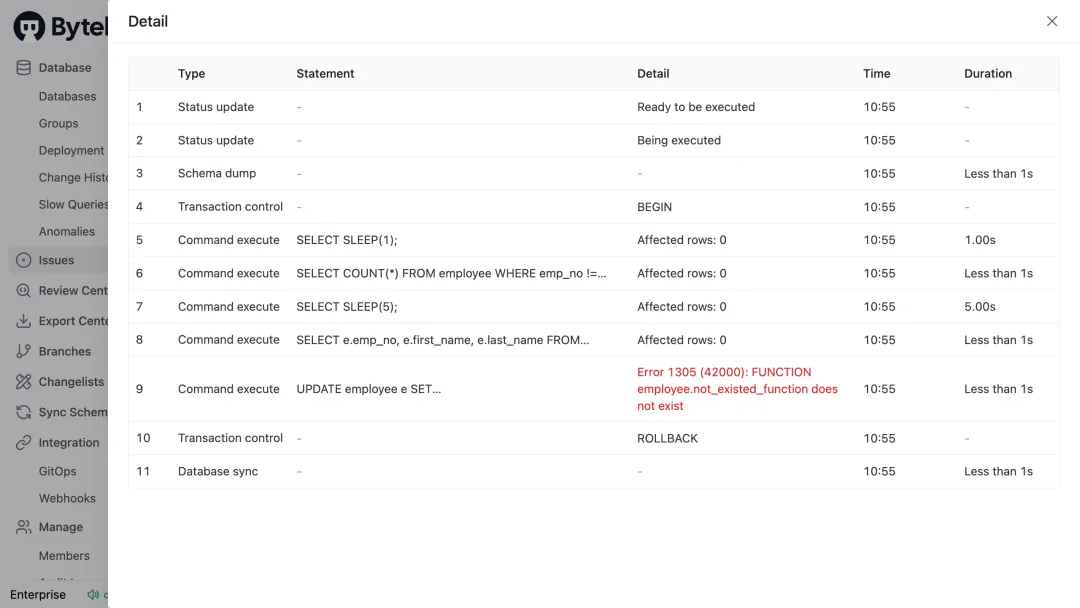
Task: Select Anomalies in the sidebar
Action: [67, 232]
